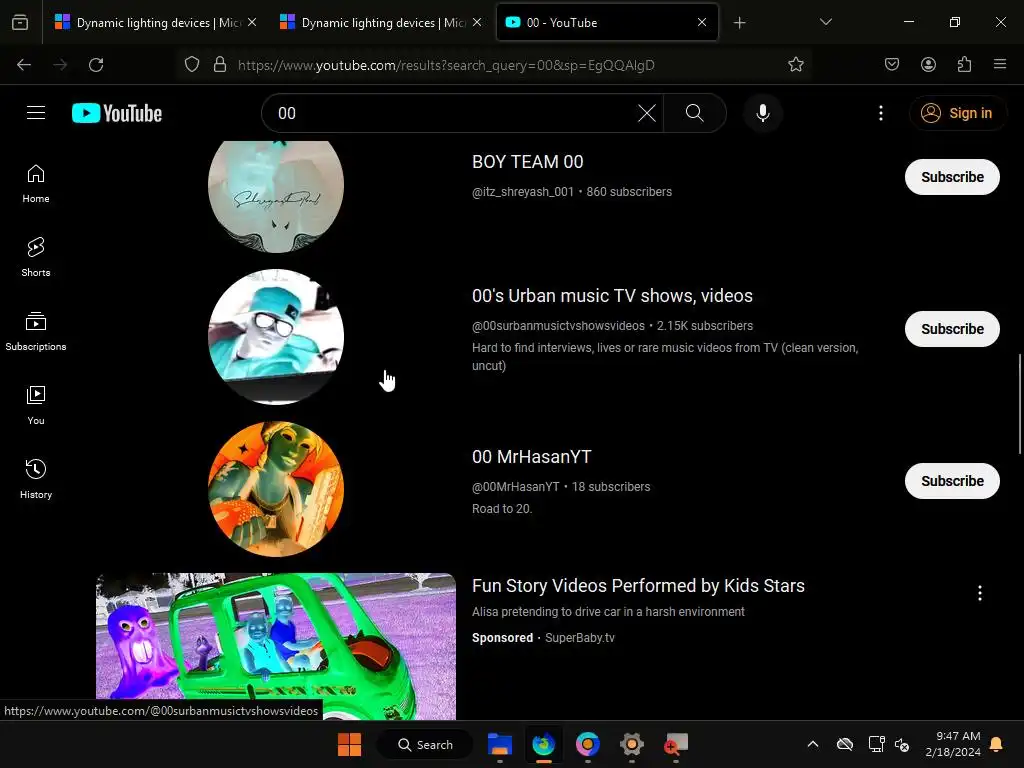This screenshot has height=768, width=1024.
Task: Open 00 MrHasanYT channel title
Action: tap(532, 457)
